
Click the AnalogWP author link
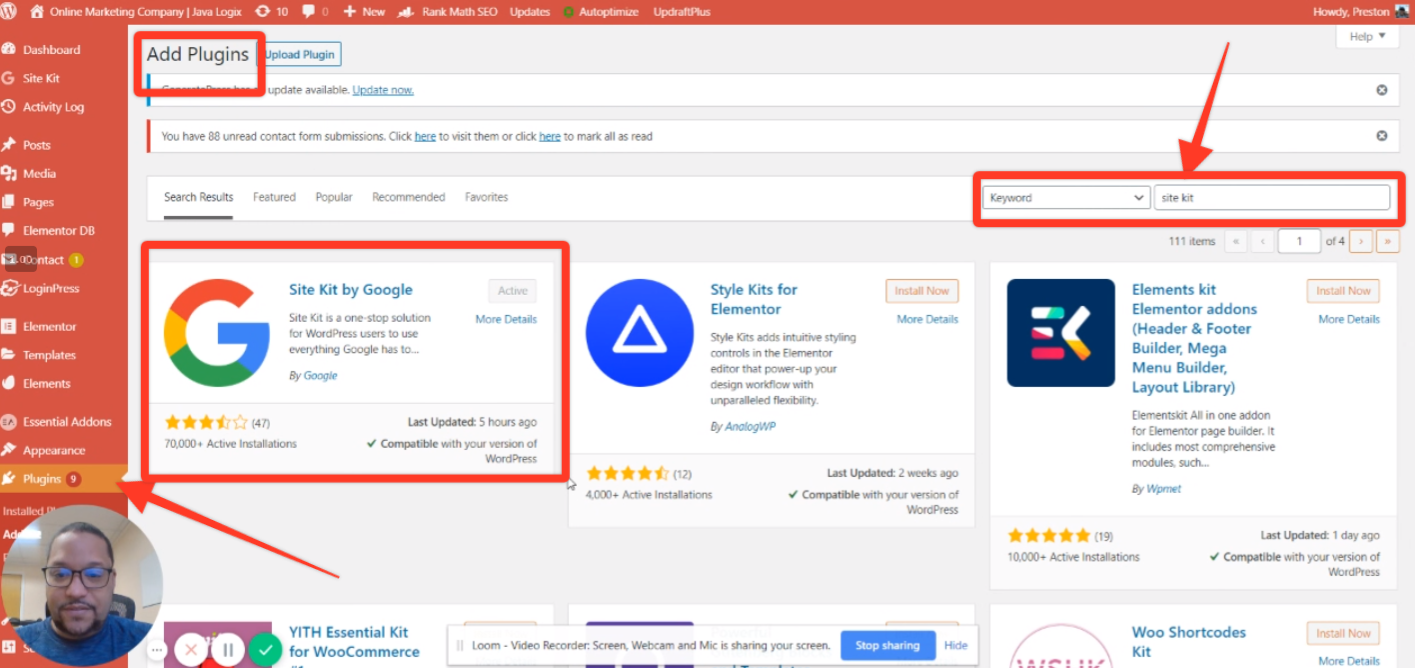pyautogui.click(x=750, y=426)
